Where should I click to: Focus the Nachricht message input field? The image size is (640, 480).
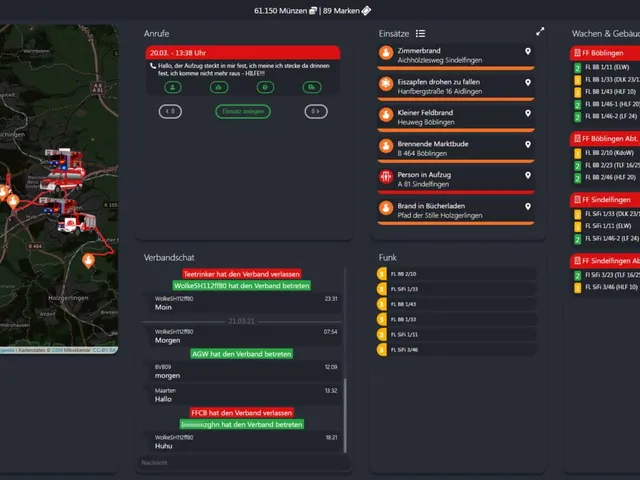pos(244,463)
